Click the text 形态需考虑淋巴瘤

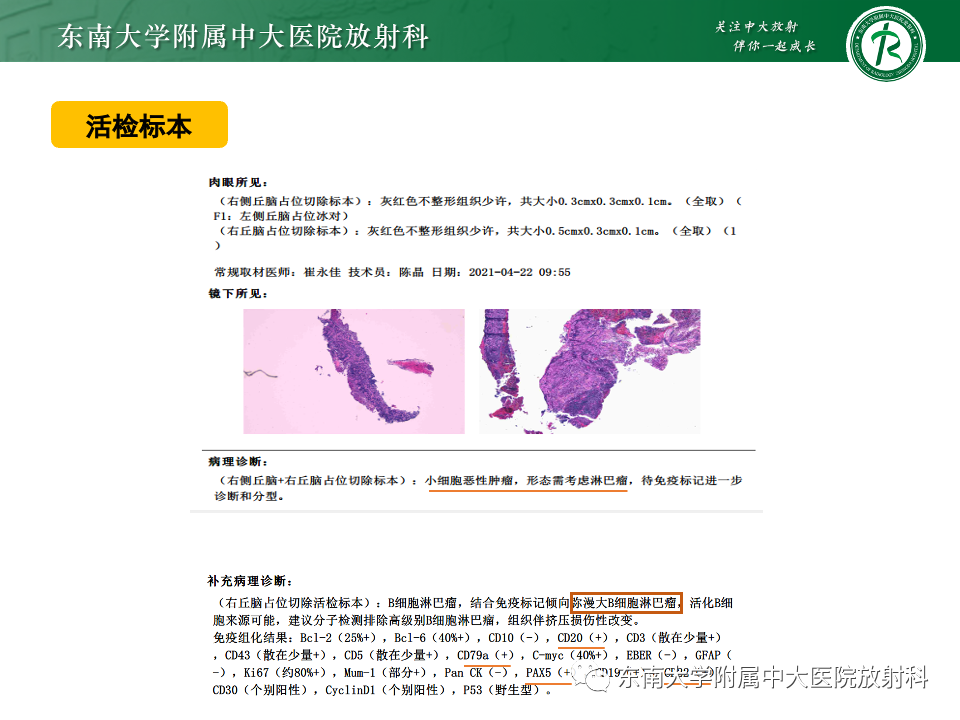pos(577,481)
